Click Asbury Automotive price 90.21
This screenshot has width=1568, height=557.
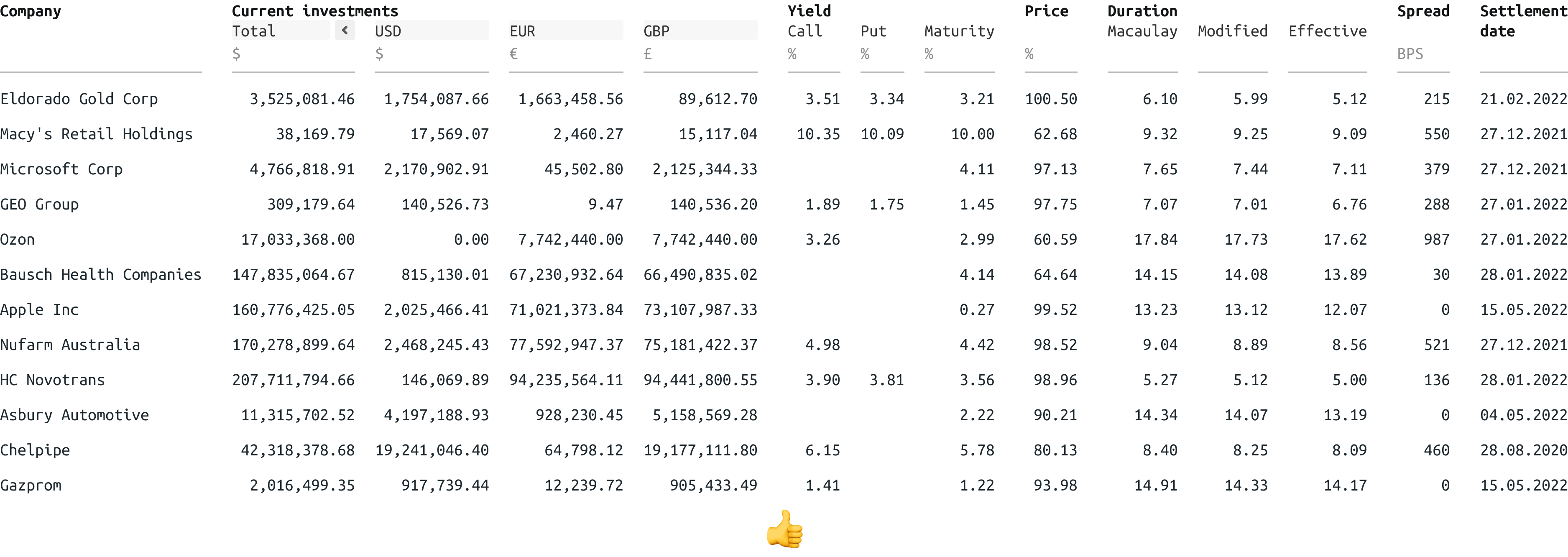click(x=1055, y=415)
